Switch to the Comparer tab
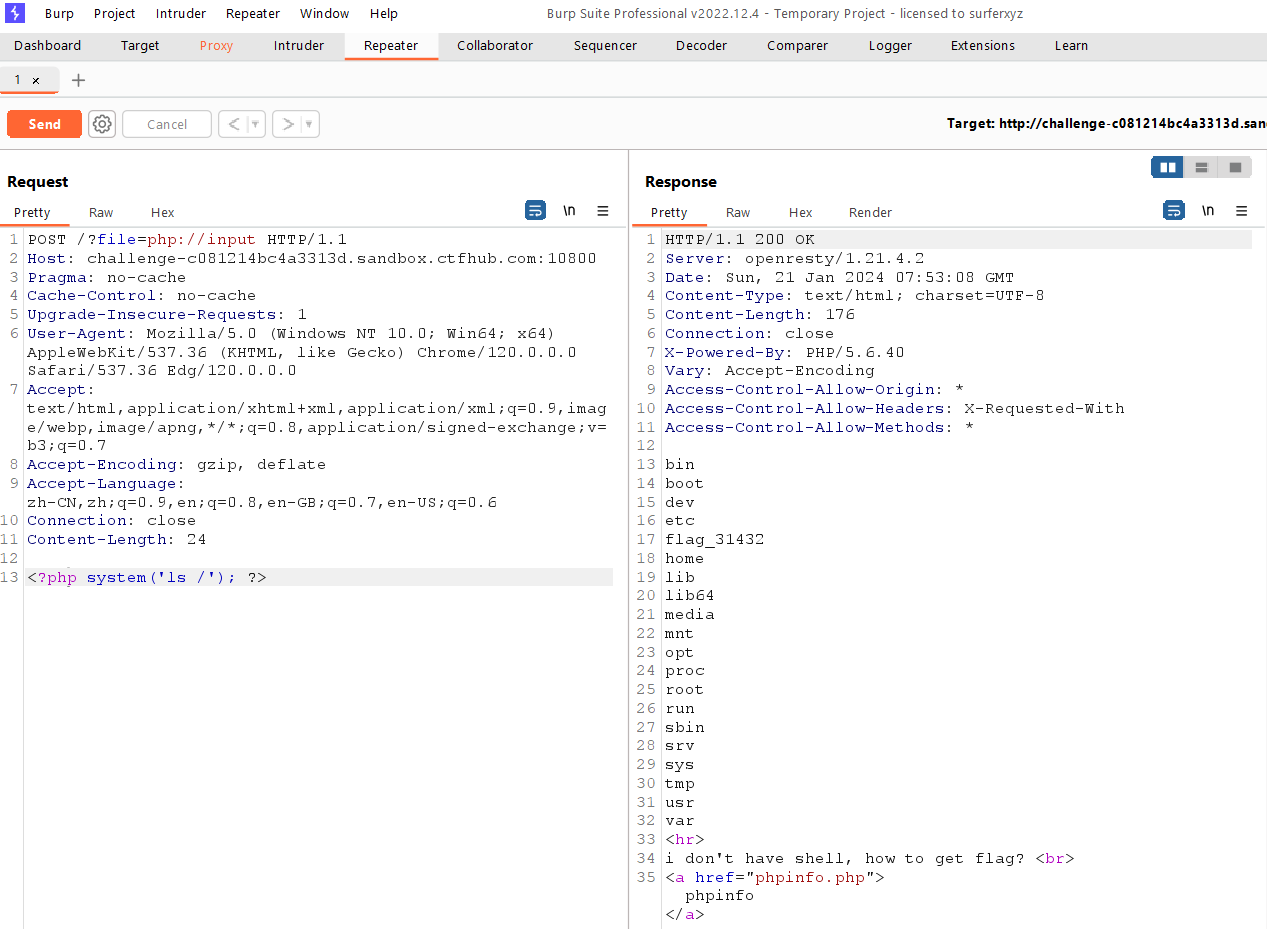1267x929 pixels. pos(798,46)
